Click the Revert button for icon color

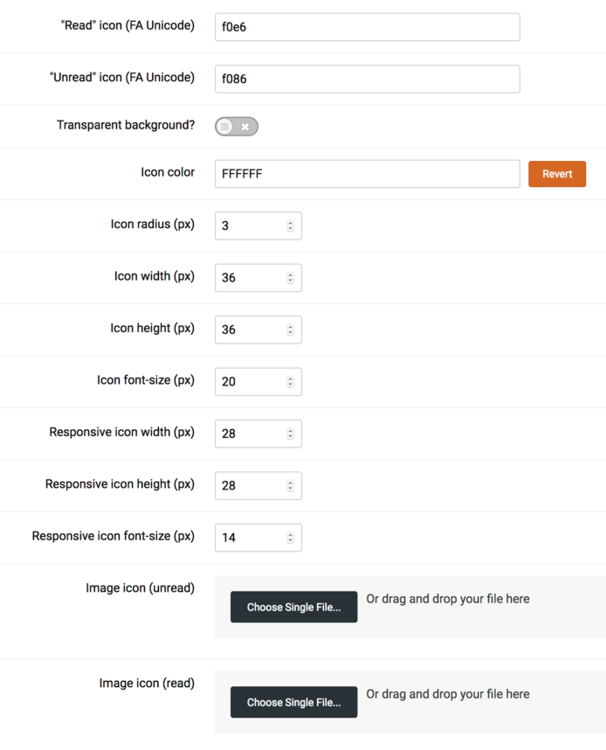coord(557,174)
